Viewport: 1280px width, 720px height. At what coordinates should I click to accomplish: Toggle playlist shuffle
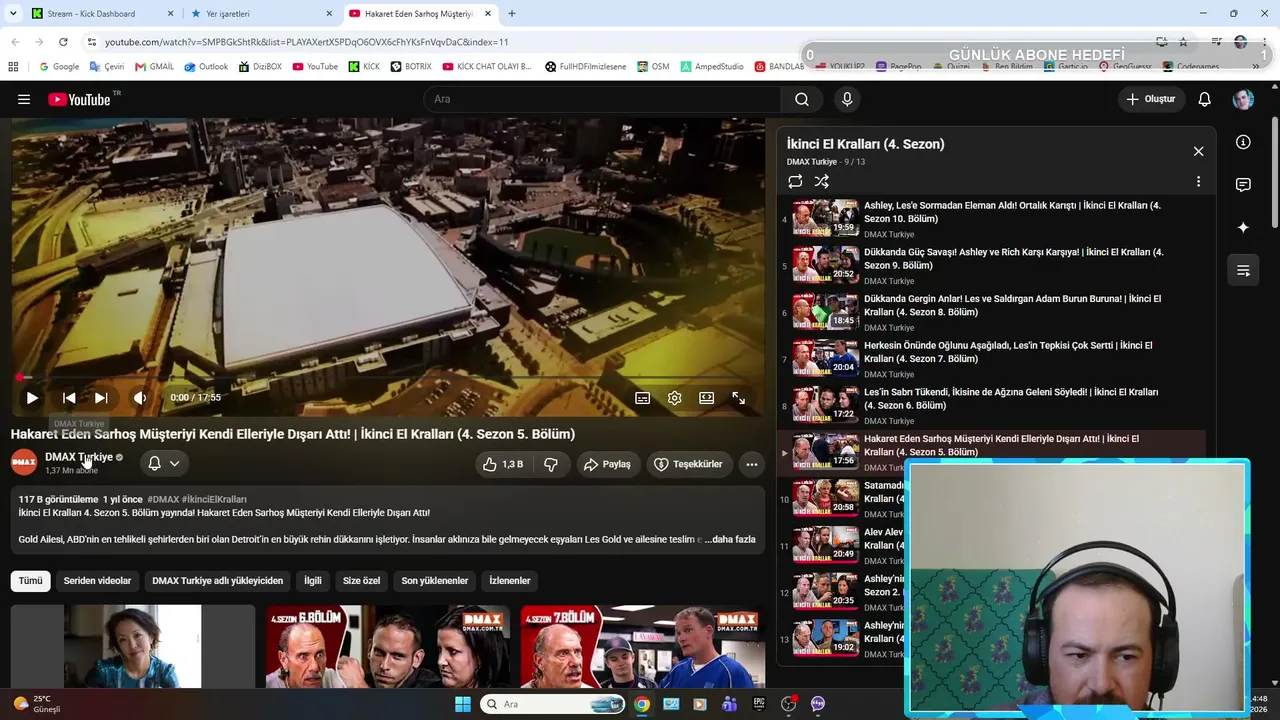coord(822,182)
